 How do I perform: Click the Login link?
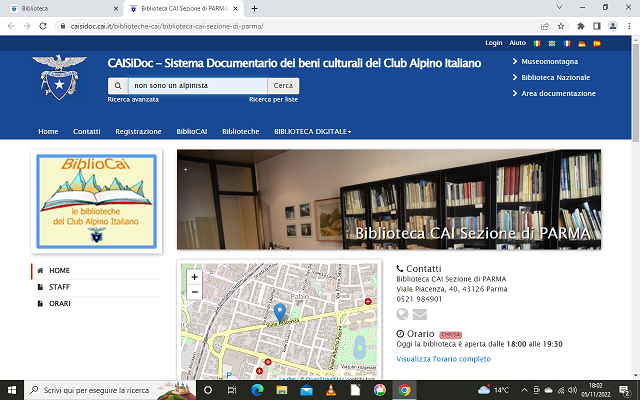(x=493, y=43)
